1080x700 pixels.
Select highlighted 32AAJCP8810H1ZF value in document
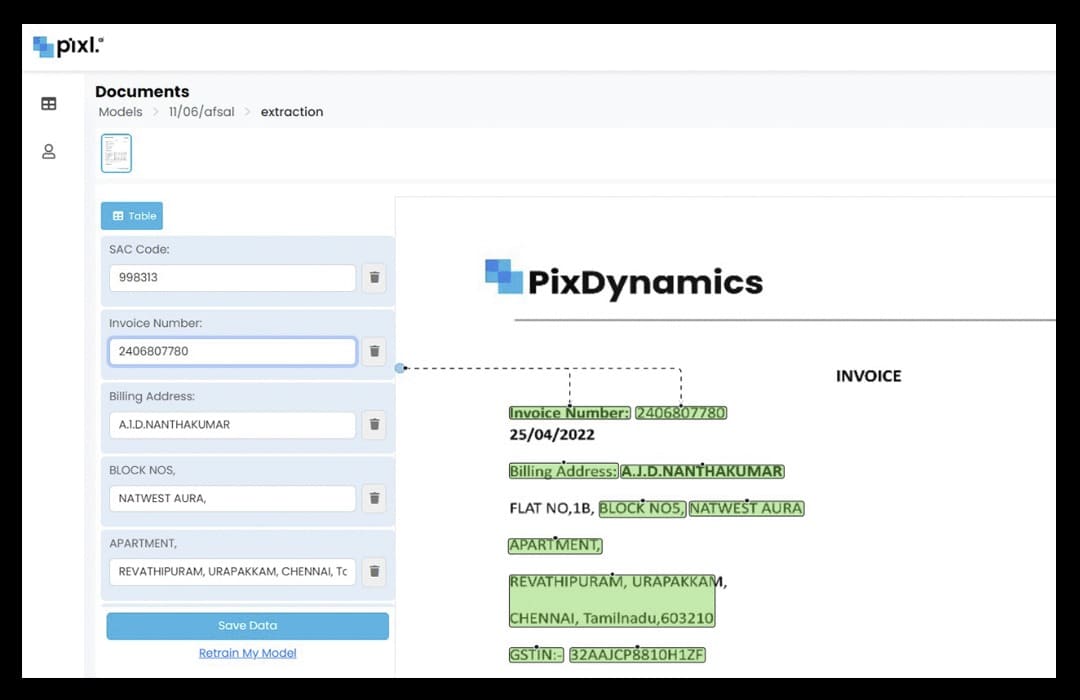(637, 655)
